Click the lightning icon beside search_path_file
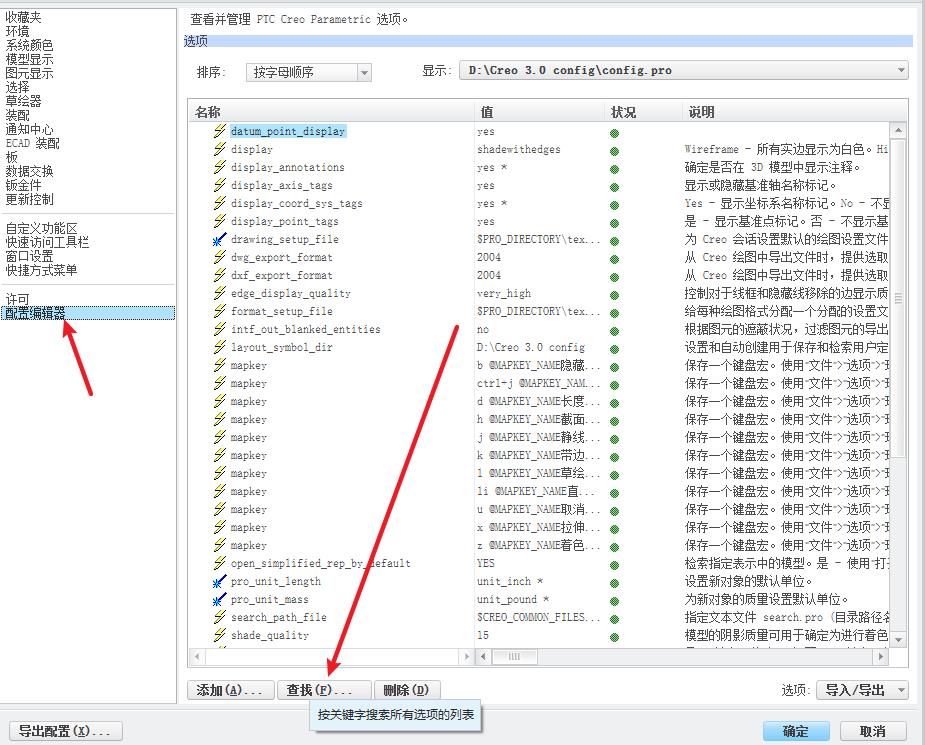The height and width of the screenshot is (745, 925). click(219, 617)
